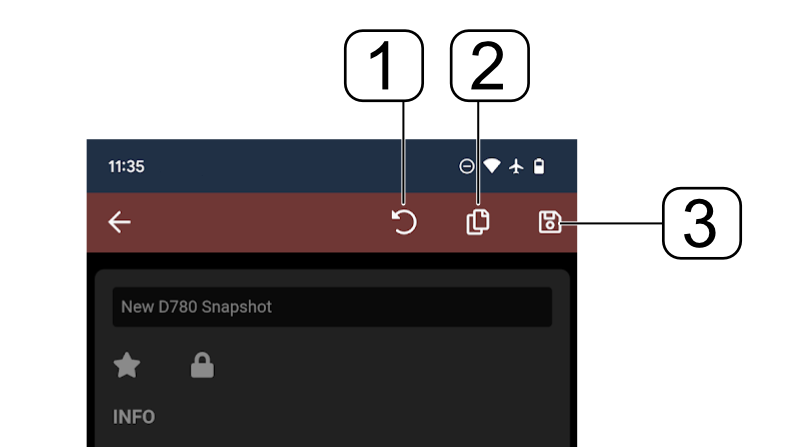
Task: Save the snapshot with floppy disk icon
Action: (549, 222)
